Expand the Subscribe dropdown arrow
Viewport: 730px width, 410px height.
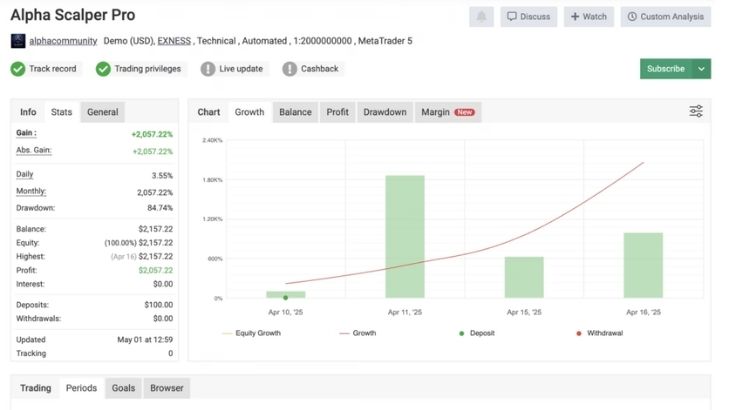(x=701, y=69)
